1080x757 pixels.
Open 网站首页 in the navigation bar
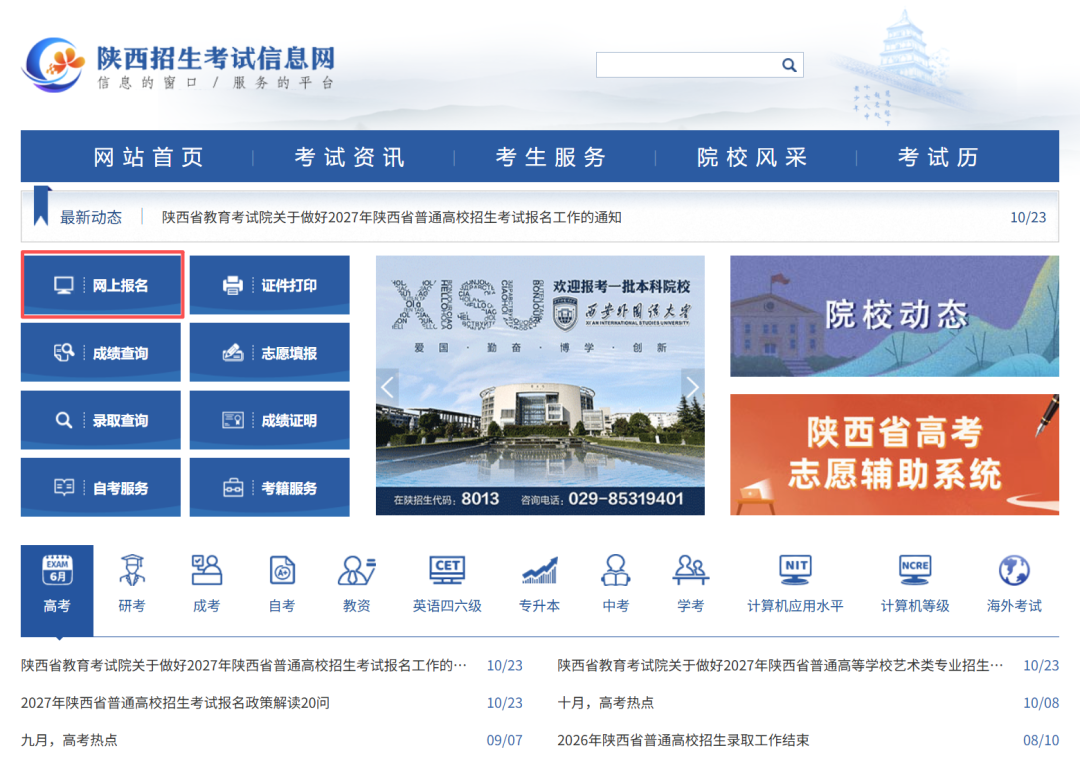tap(148, 157)
